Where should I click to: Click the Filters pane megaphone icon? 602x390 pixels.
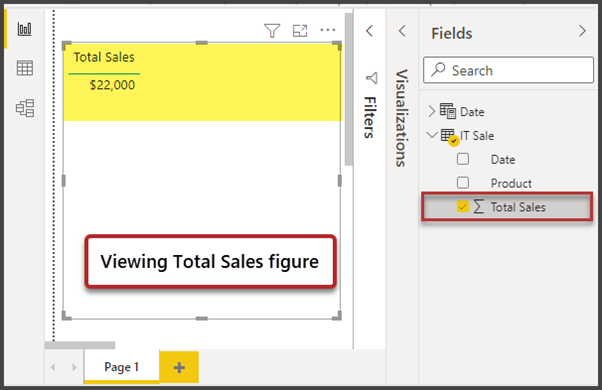tap(371, 78)
